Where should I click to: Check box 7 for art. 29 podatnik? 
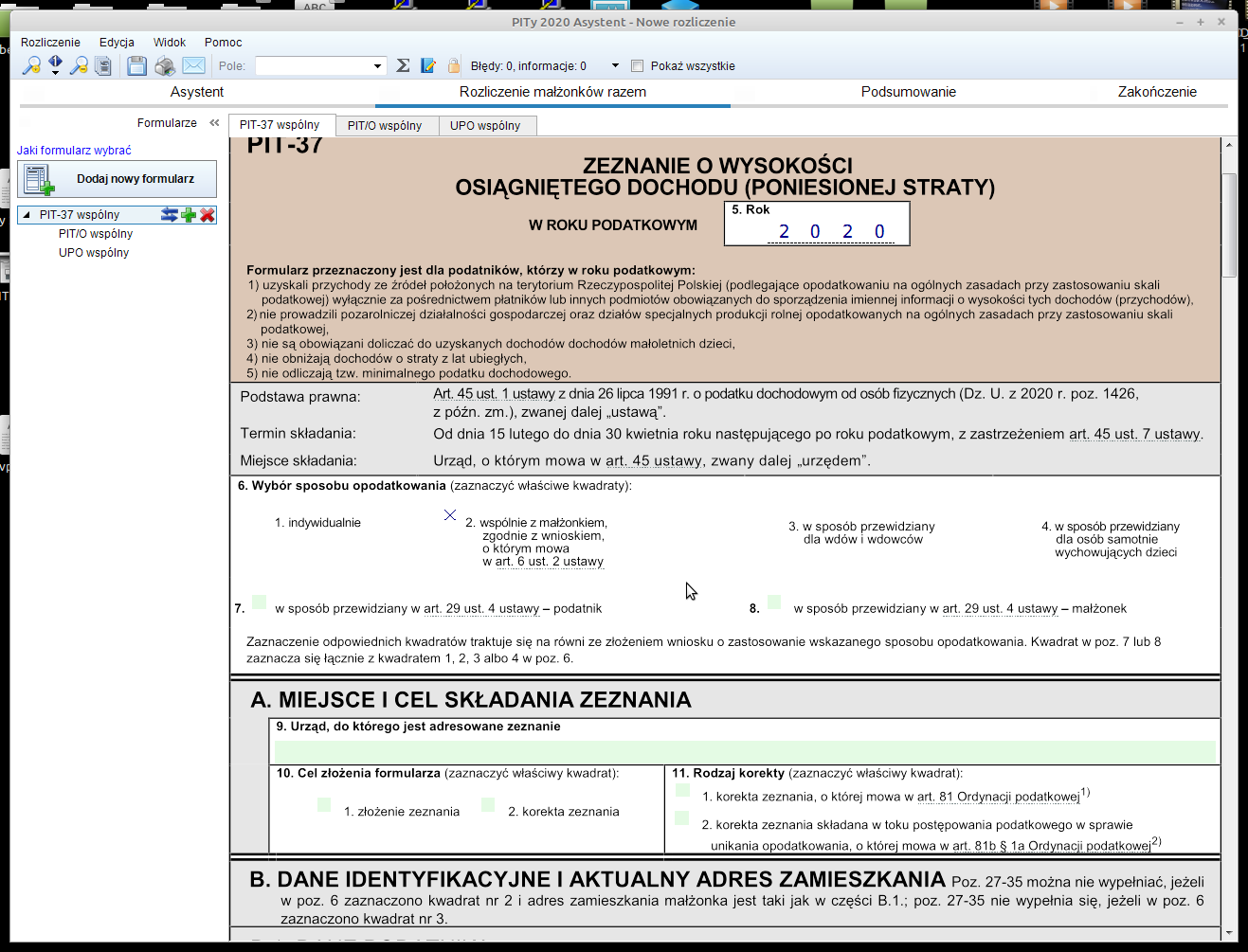259,602
